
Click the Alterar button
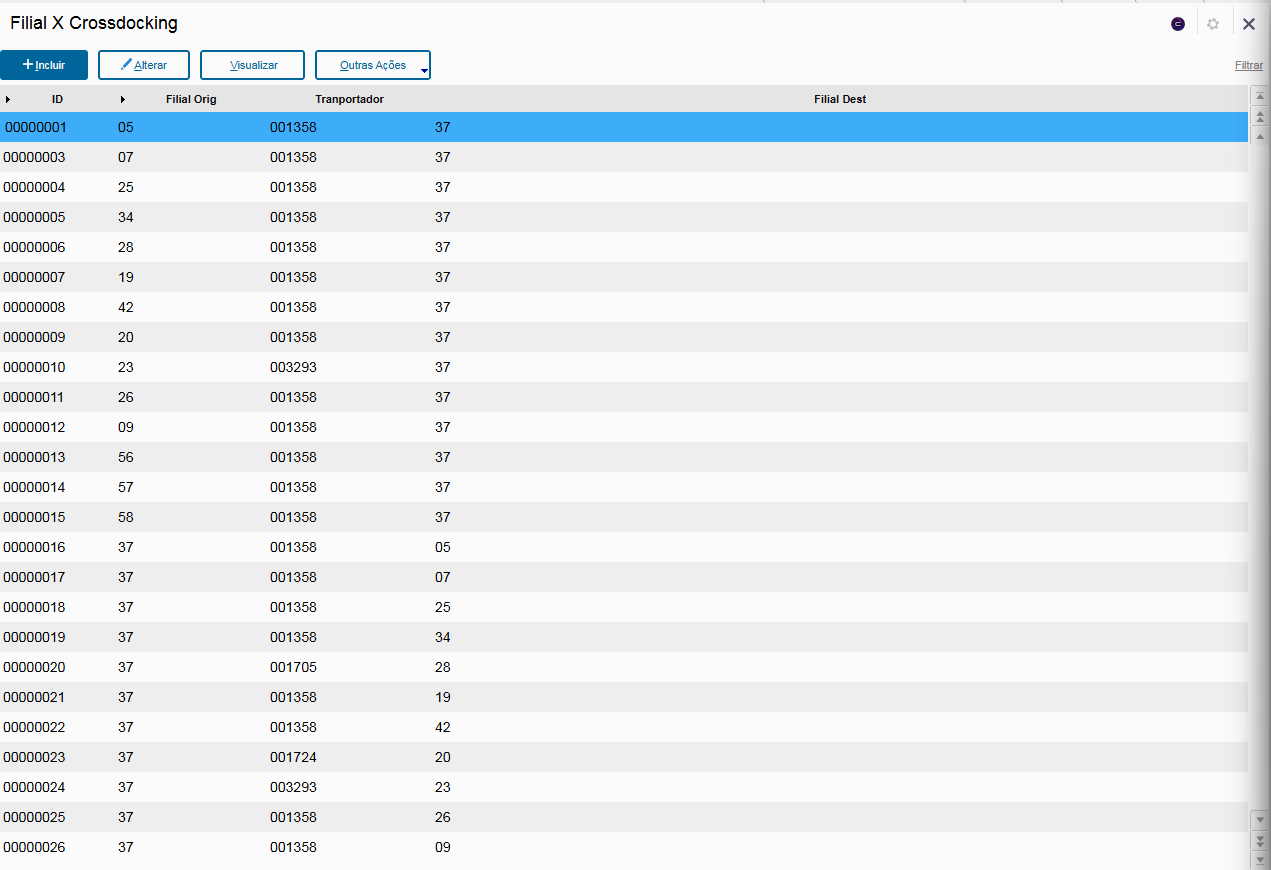click(x=144, y=65)
